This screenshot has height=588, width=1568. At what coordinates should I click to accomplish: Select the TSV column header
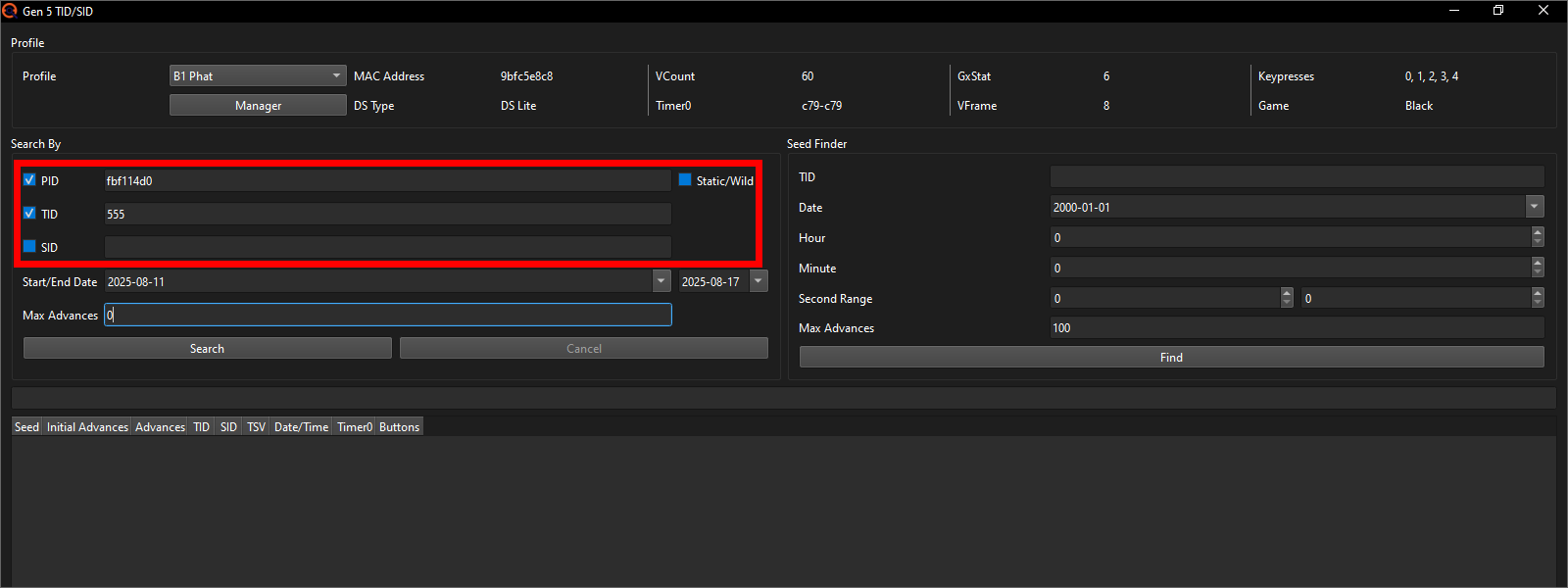256,426
